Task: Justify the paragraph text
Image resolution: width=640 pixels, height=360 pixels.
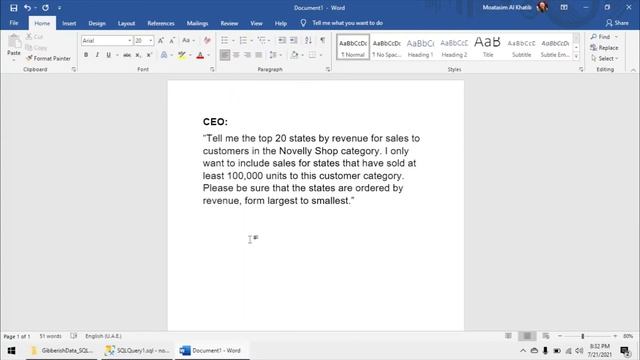Action: click(259, 55)
